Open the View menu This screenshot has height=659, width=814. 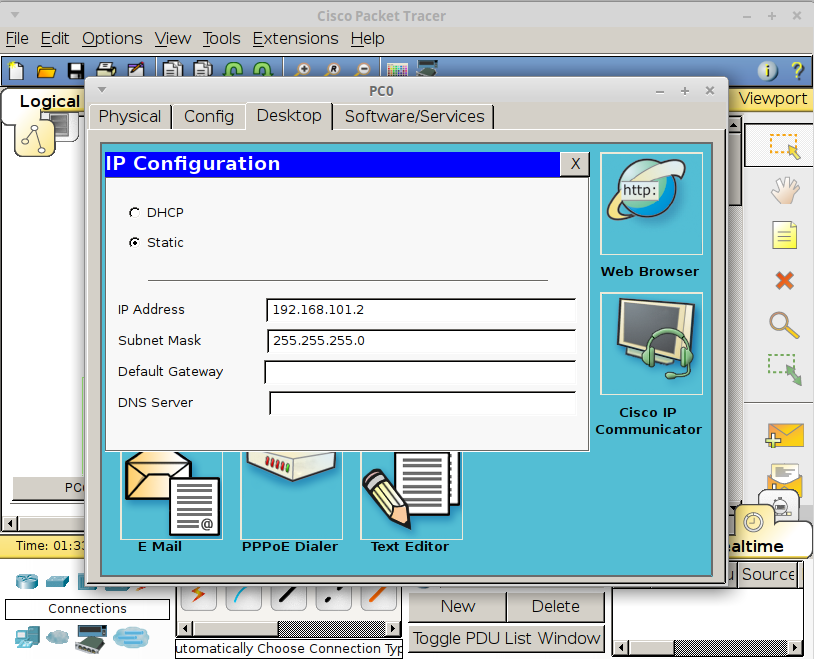[x=172, y=39]
